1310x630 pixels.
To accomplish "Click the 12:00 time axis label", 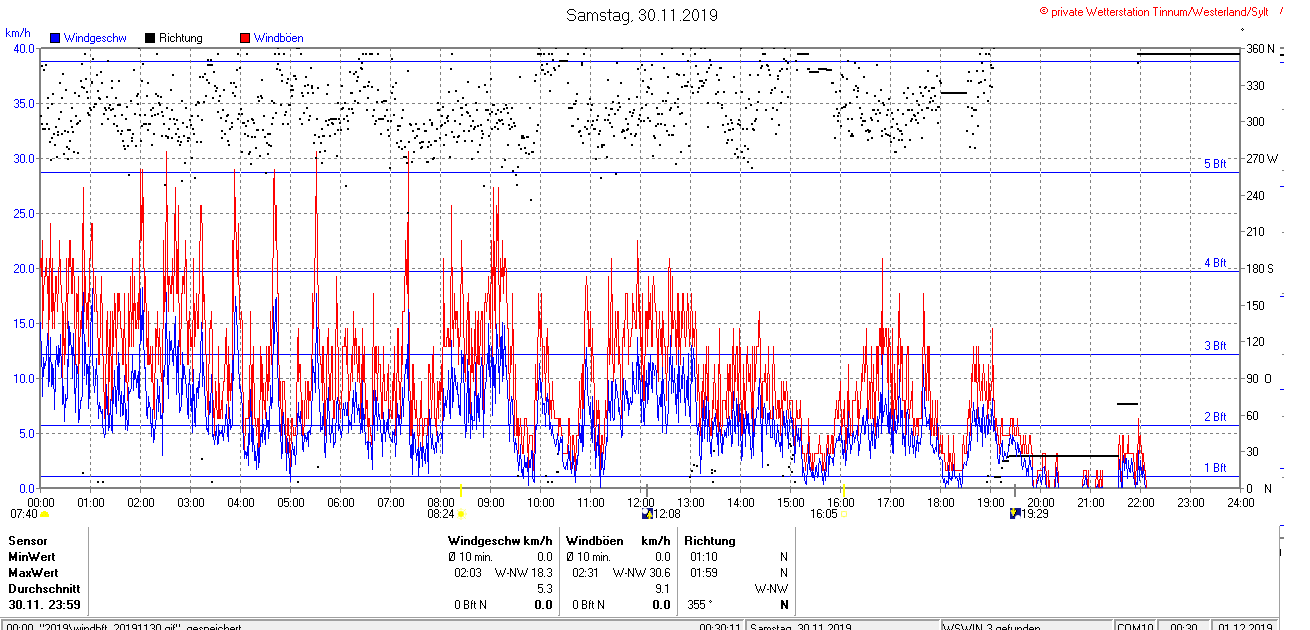I will 641,502.
